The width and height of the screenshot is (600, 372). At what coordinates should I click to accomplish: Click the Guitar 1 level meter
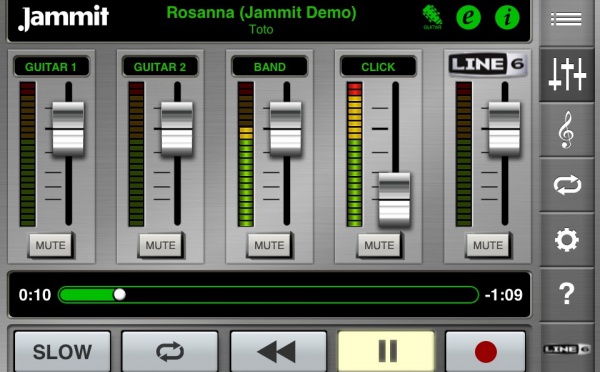28,154
